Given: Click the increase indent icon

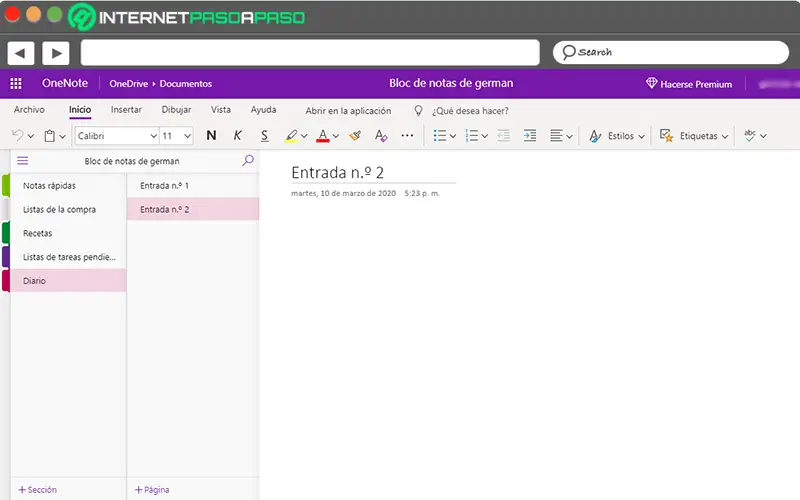Looking at the screenshot, I should [x=530, y=136].
